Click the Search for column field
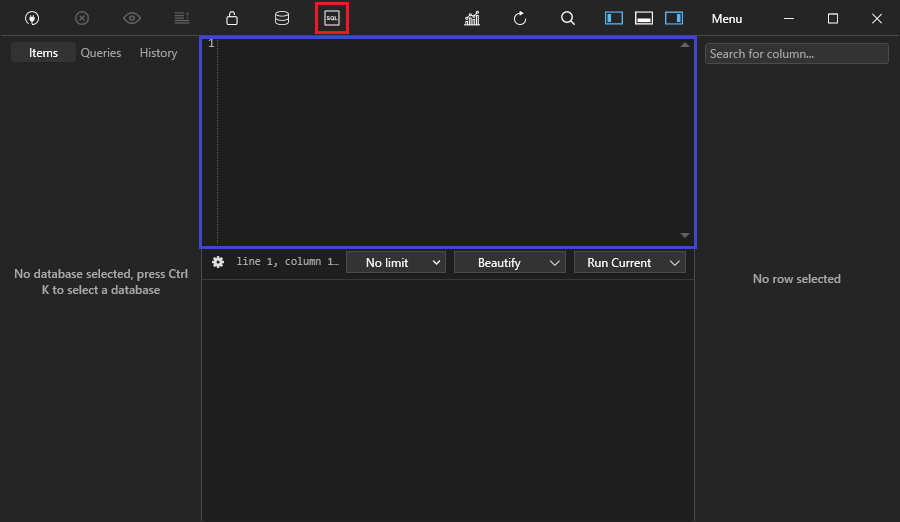This screenshot has width=900, height=522. 797,53
